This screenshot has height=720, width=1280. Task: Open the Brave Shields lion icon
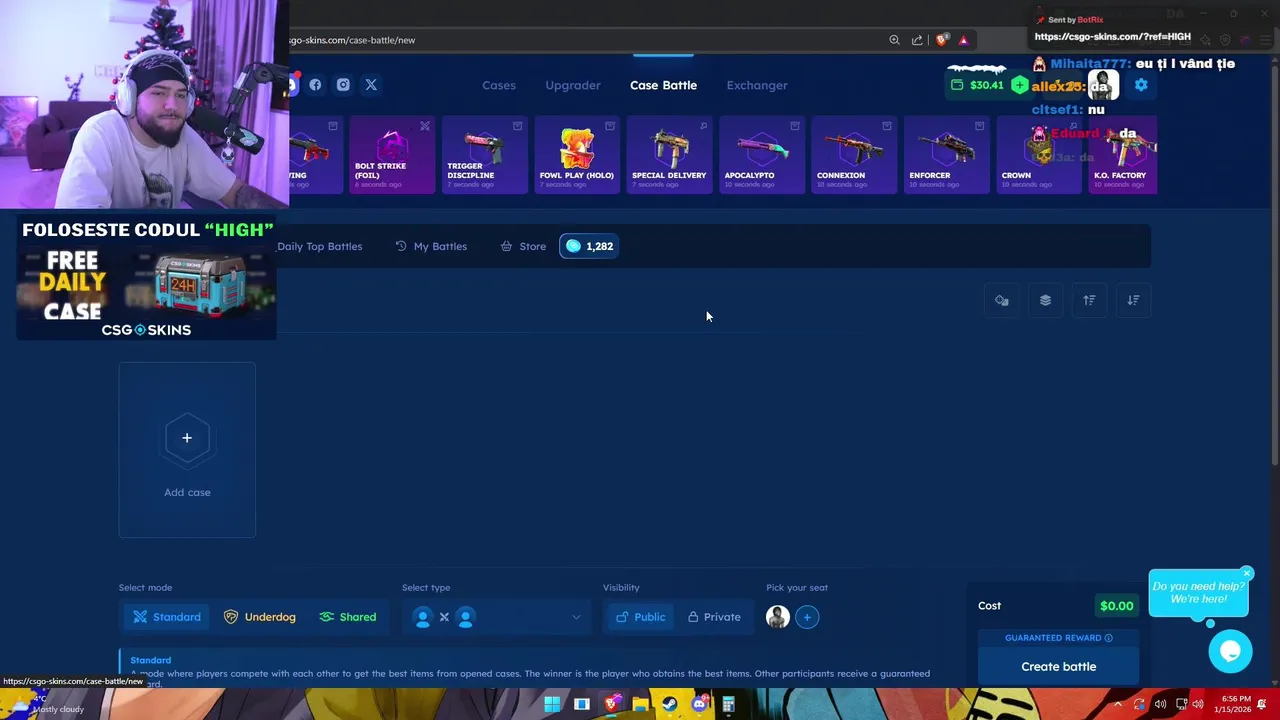942,40
